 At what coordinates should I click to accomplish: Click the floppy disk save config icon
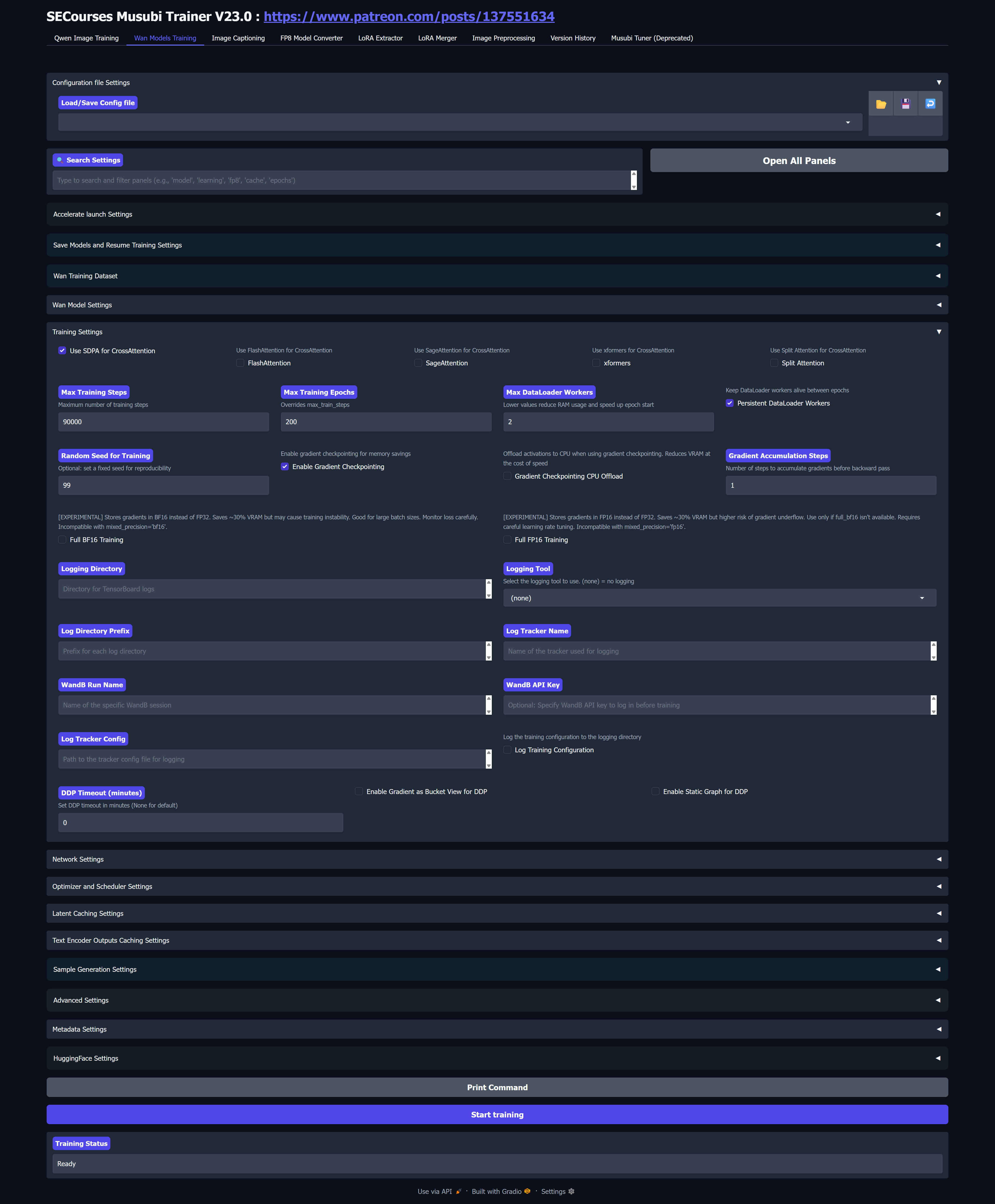[905, 104]
